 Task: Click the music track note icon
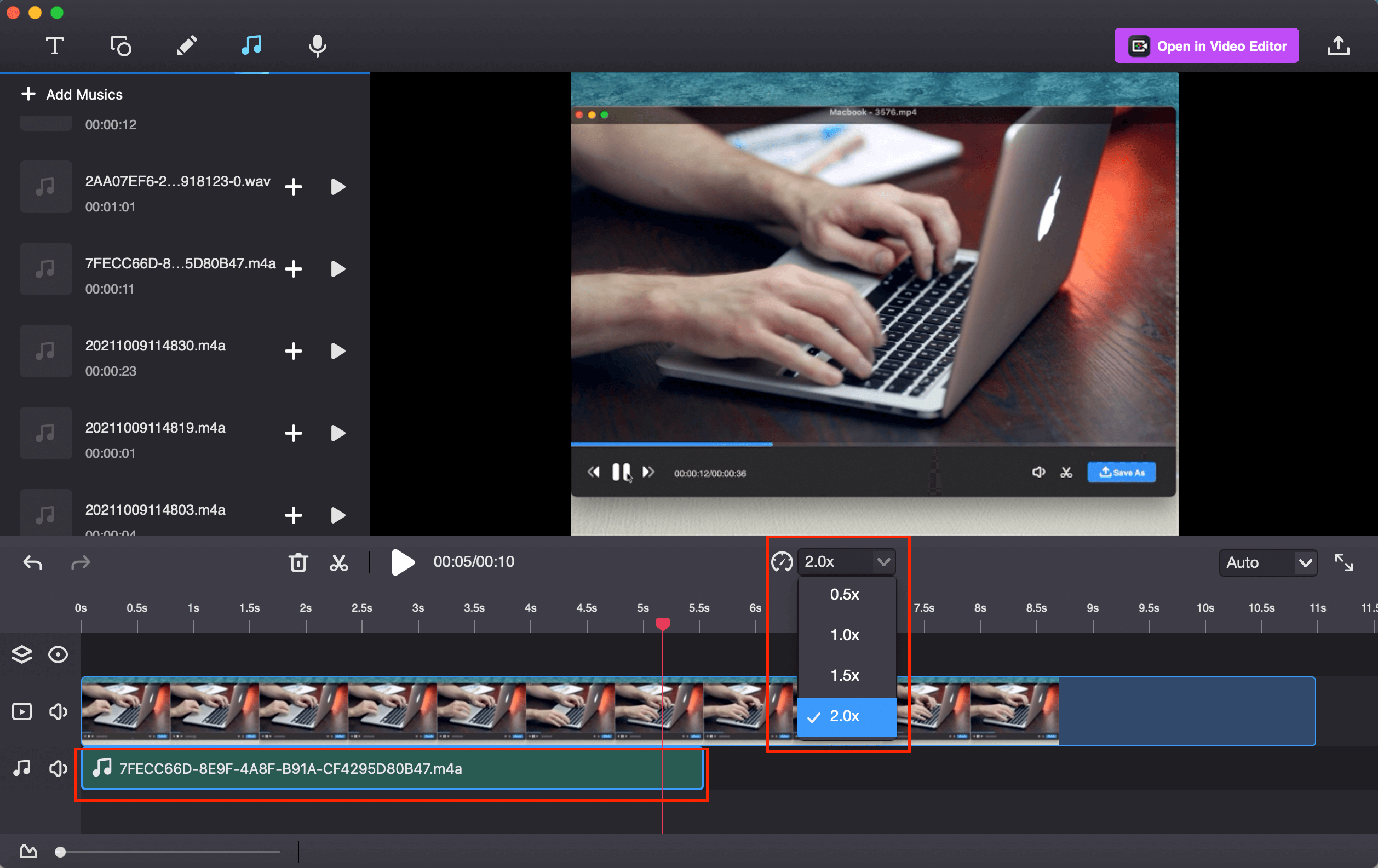(x=22, y=768)
